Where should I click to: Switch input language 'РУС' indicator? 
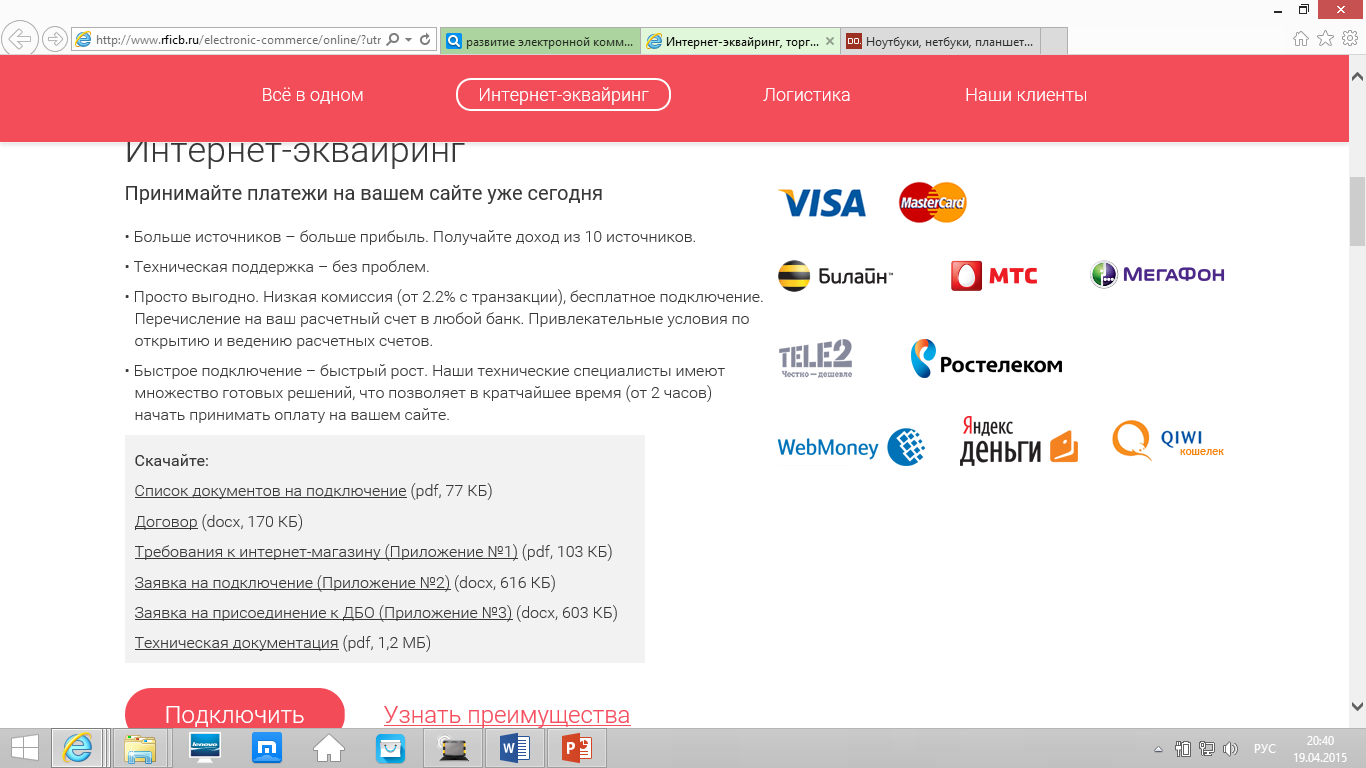(1265, 749)
